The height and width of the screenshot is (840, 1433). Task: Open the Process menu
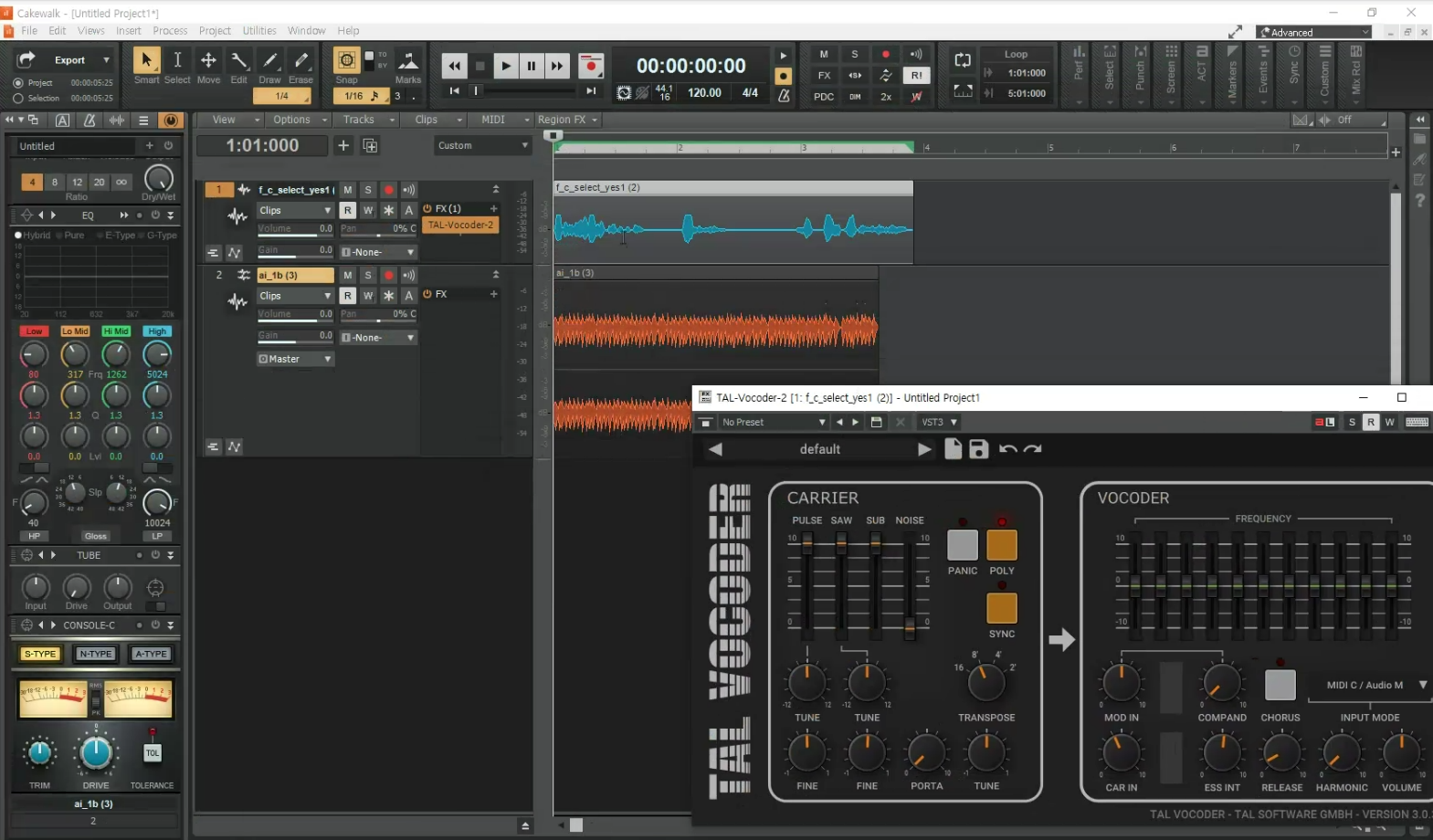[x=170, y=31]
